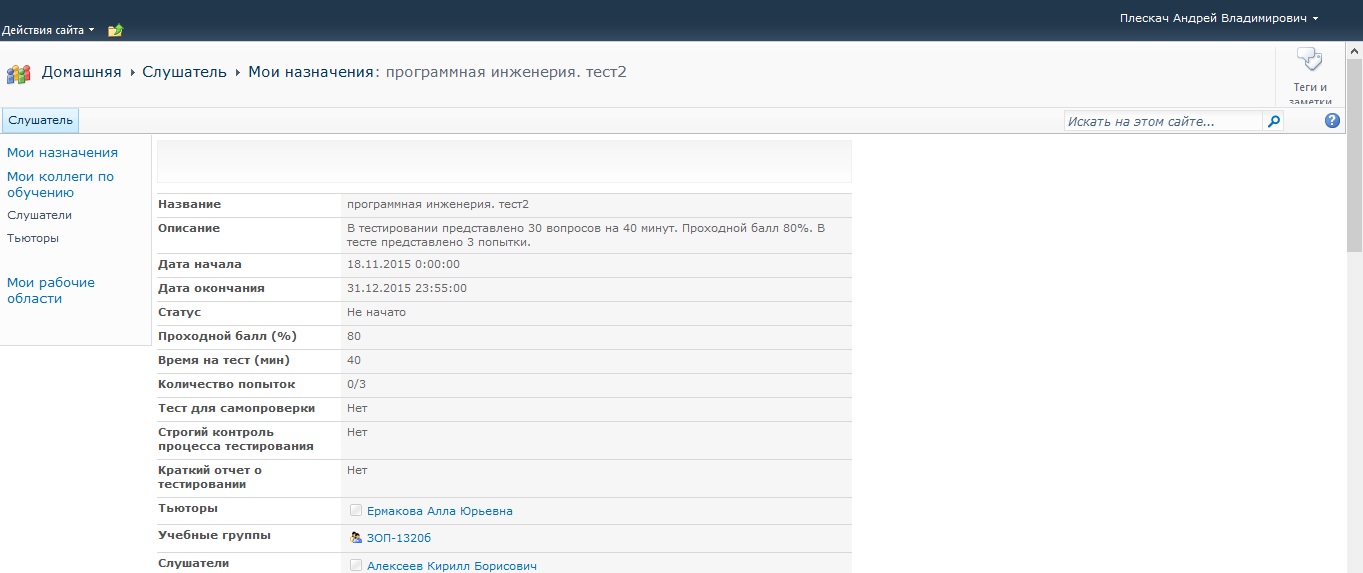This screenshot has width=1363, height=573.
Task: Open the Мои назначения breadcrumb link
Action: pos(310,72)
